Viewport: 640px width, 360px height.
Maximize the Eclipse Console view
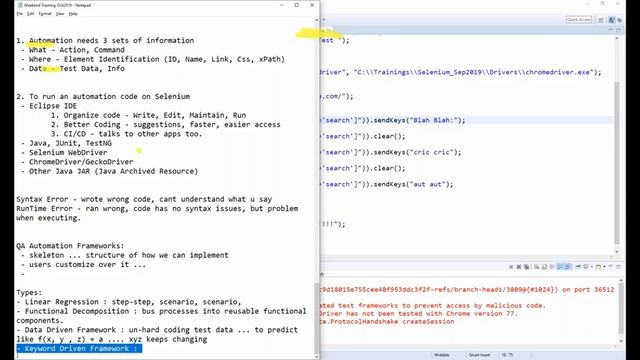pyautogui.click(x=618, y=267)
